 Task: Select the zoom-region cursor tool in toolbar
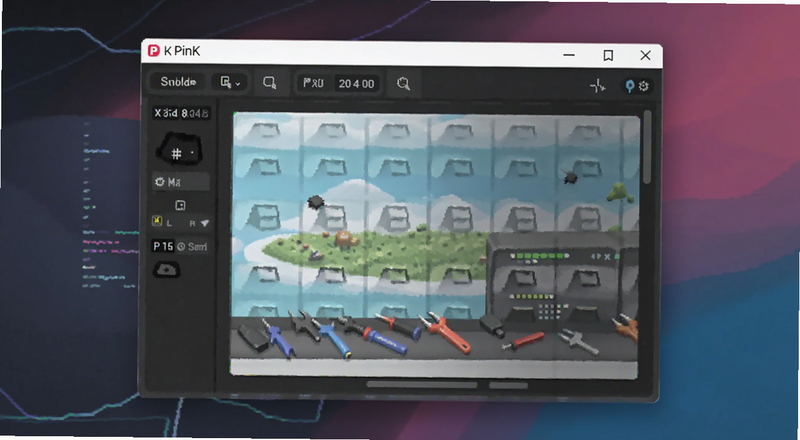[269, 83]
